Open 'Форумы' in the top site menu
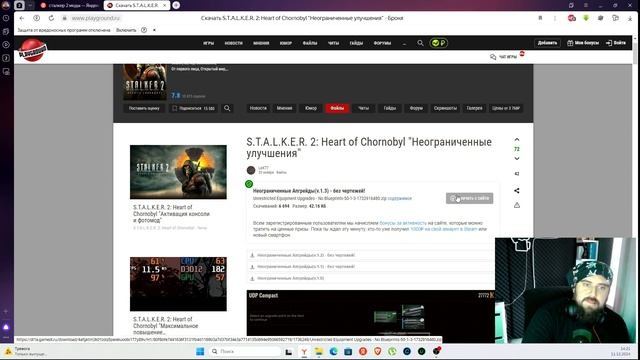Viewport: 640px width, 360px height. (382, 43)
